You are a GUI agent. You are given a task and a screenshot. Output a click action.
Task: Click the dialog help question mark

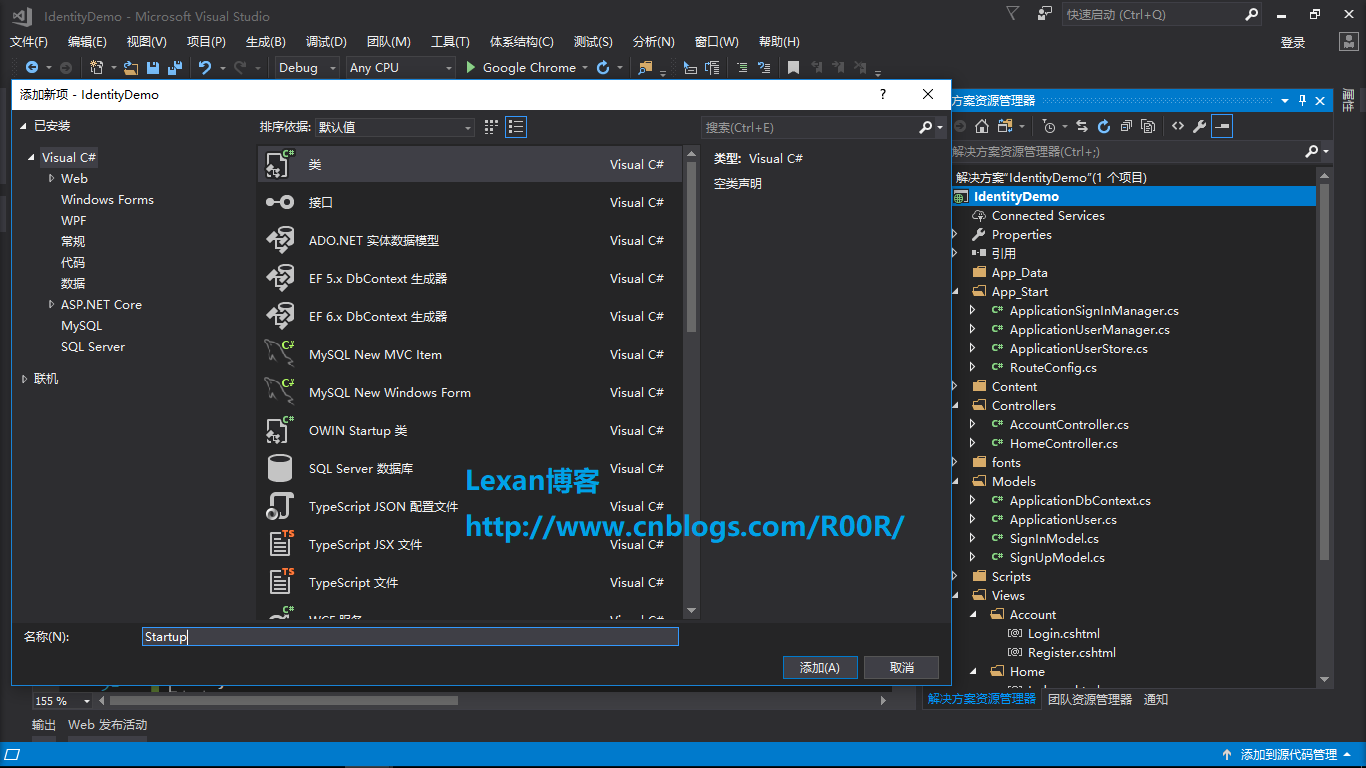tap(882, 94)
